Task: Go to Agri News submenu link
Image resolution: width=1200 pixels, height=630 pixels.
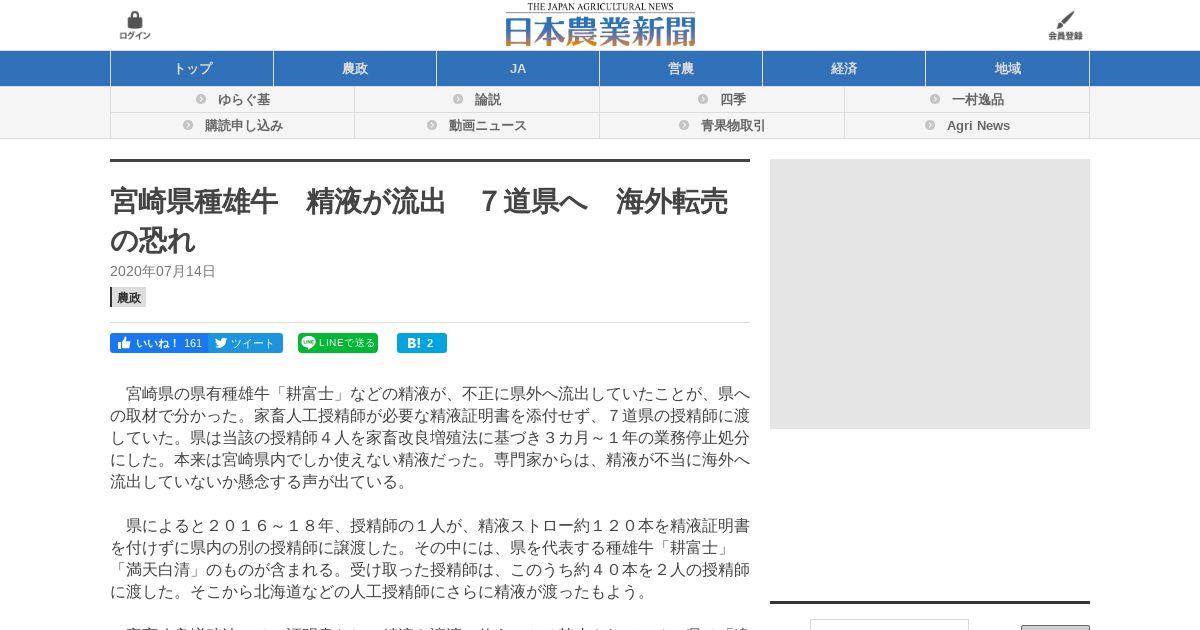Action: [967, 125]
